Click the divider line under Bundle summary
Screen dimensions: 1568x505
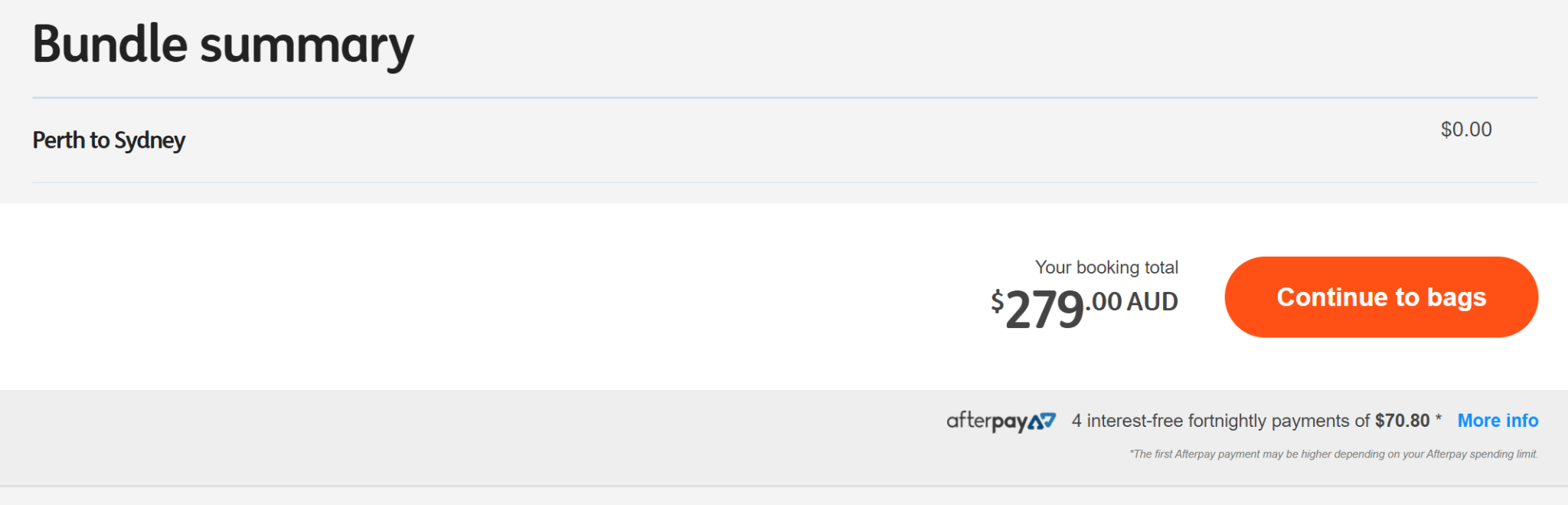coord(784,98)
